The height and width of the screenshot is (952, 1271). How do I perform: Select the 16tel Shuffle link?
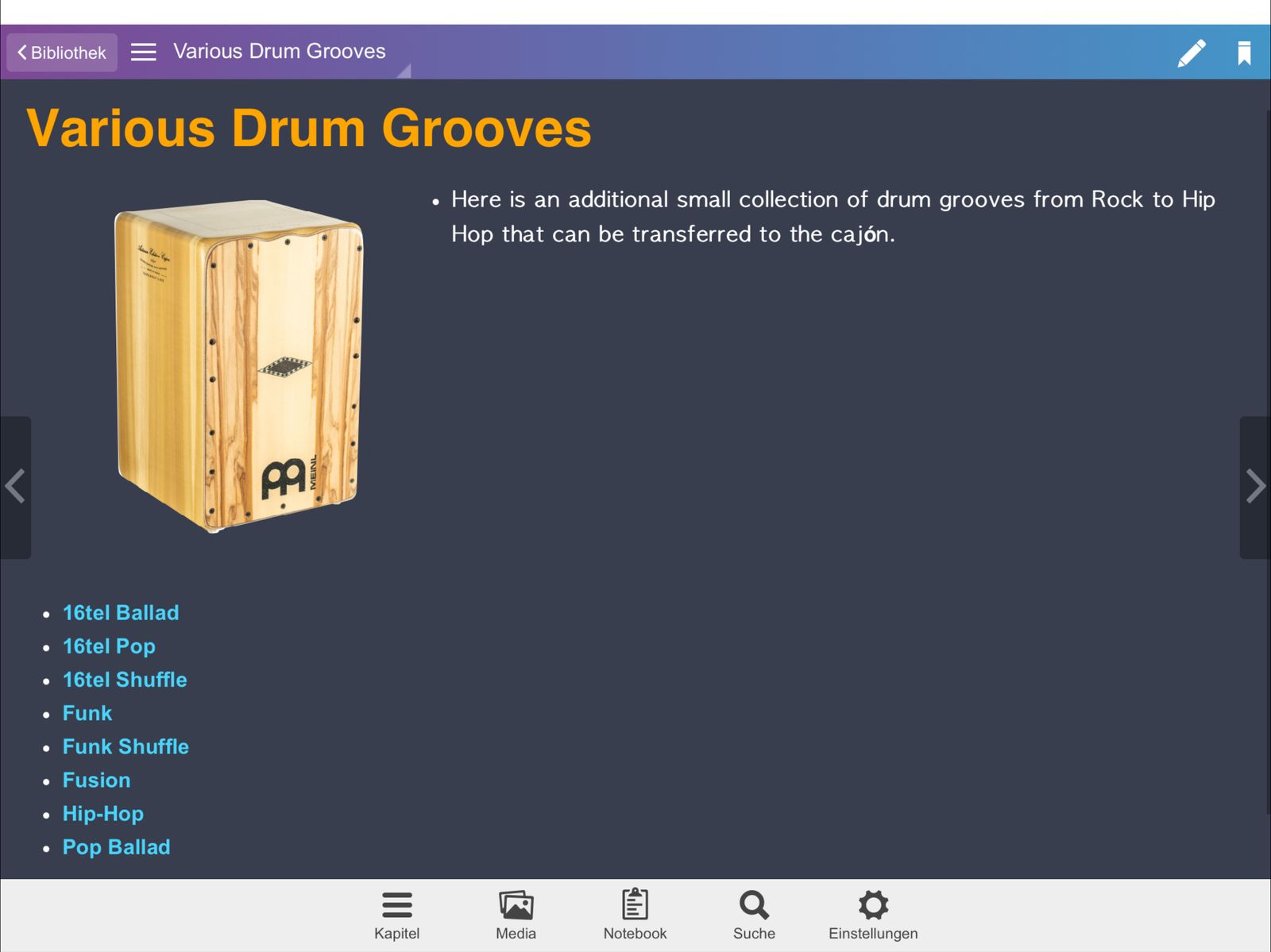coord(125,680)
